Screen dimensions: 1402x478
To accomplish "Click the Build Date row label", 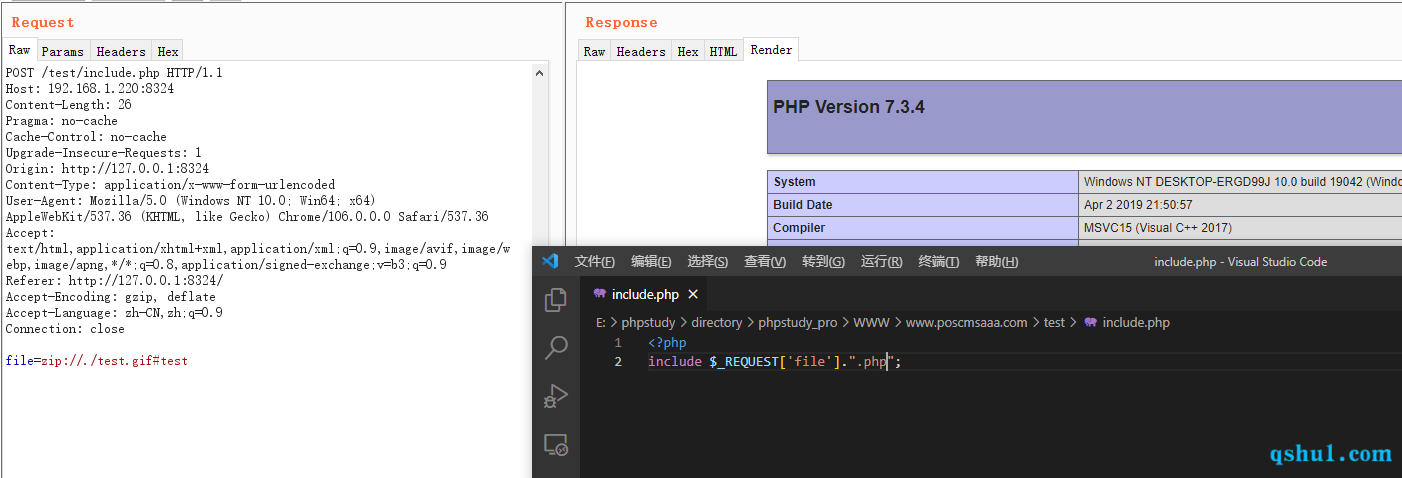I will [x=803, y=205].
